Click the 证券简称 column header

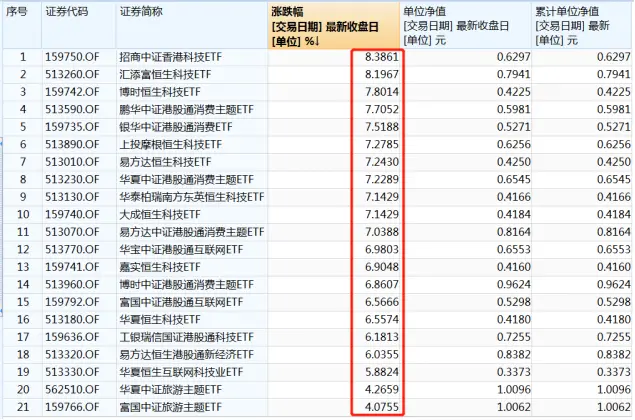192,26
